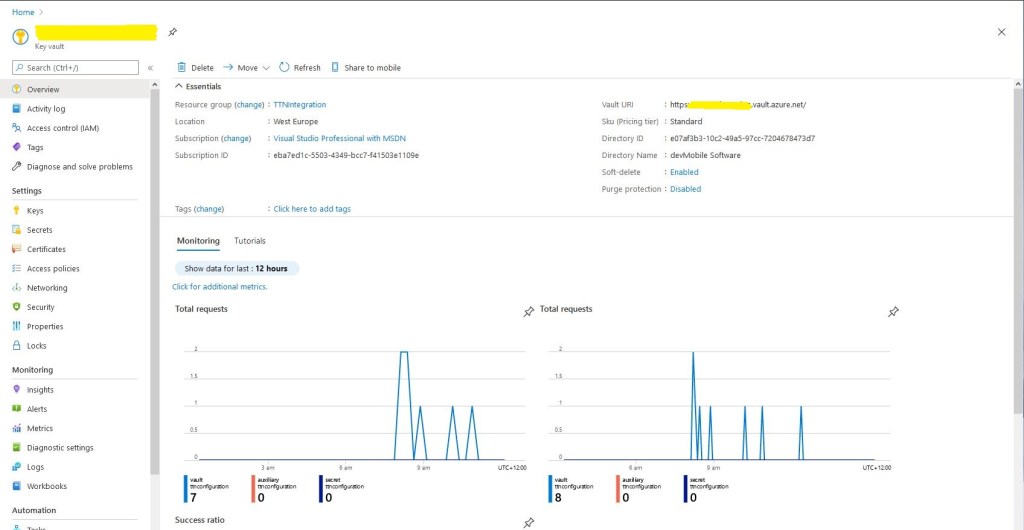Click the Refresh icon in toolbar
1024x530 pixels.
pyautogui.click(x=284, y=68)
